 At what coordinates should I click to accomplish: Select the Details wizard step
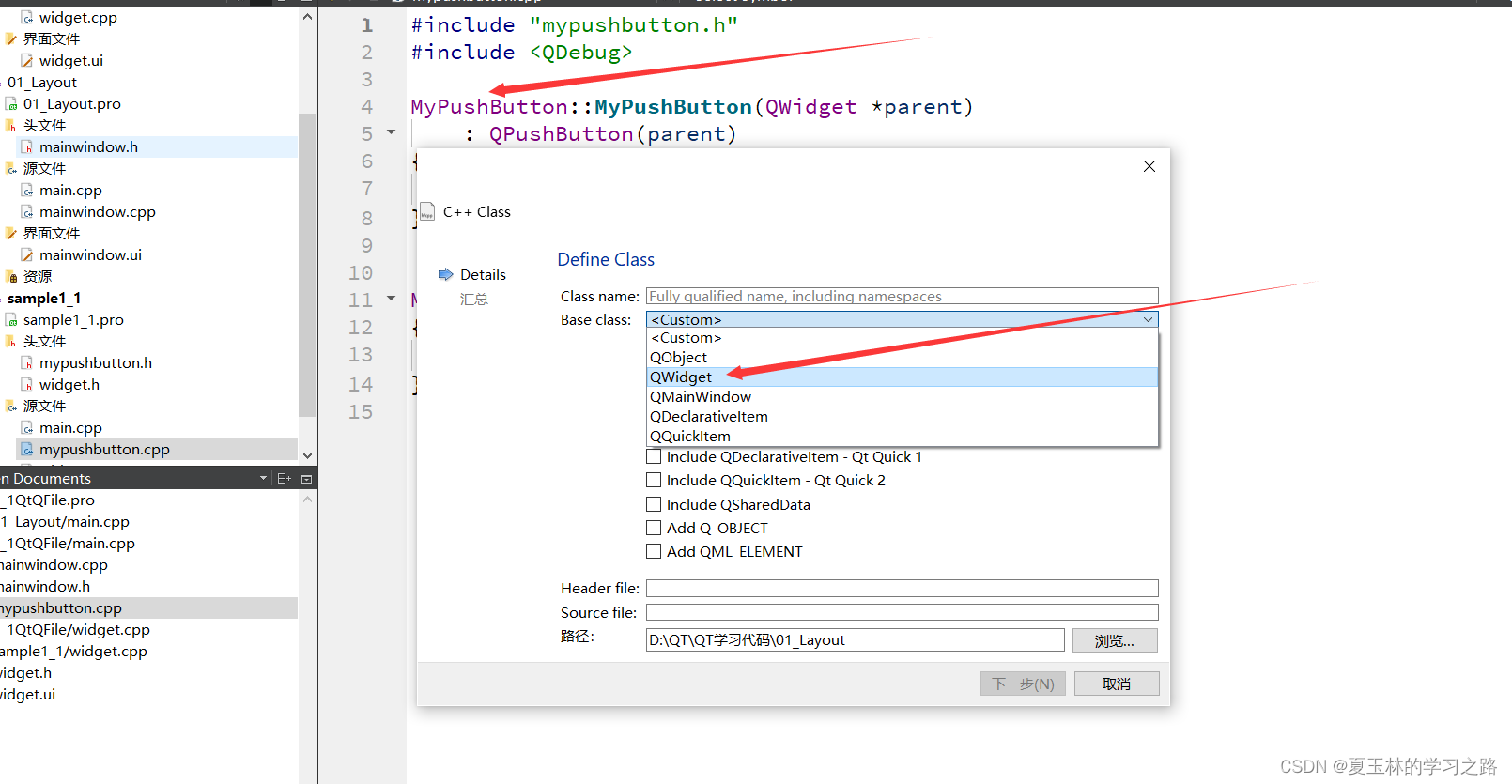(483, 275)
